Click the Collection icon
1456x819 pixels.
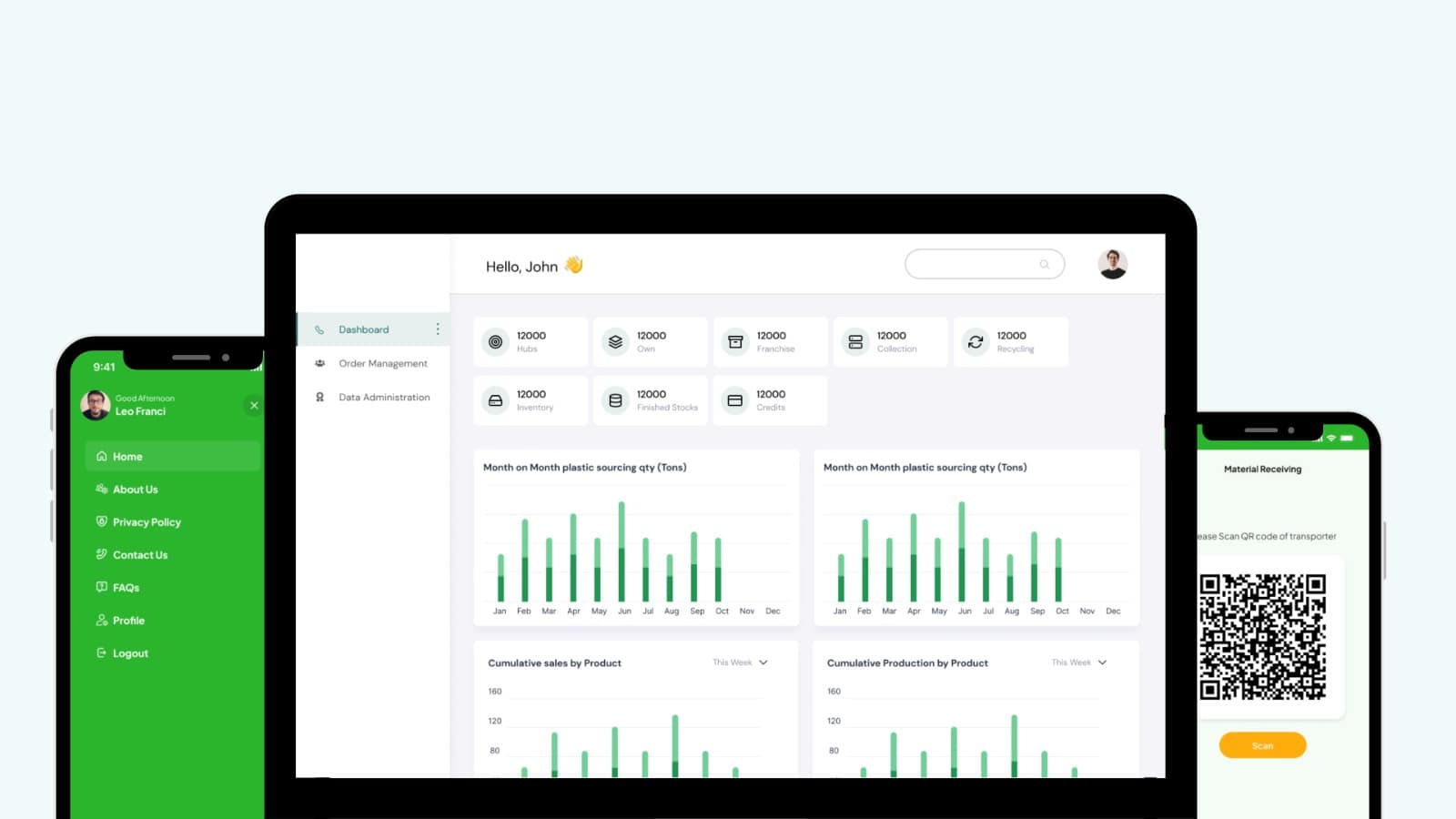(854, 341)
